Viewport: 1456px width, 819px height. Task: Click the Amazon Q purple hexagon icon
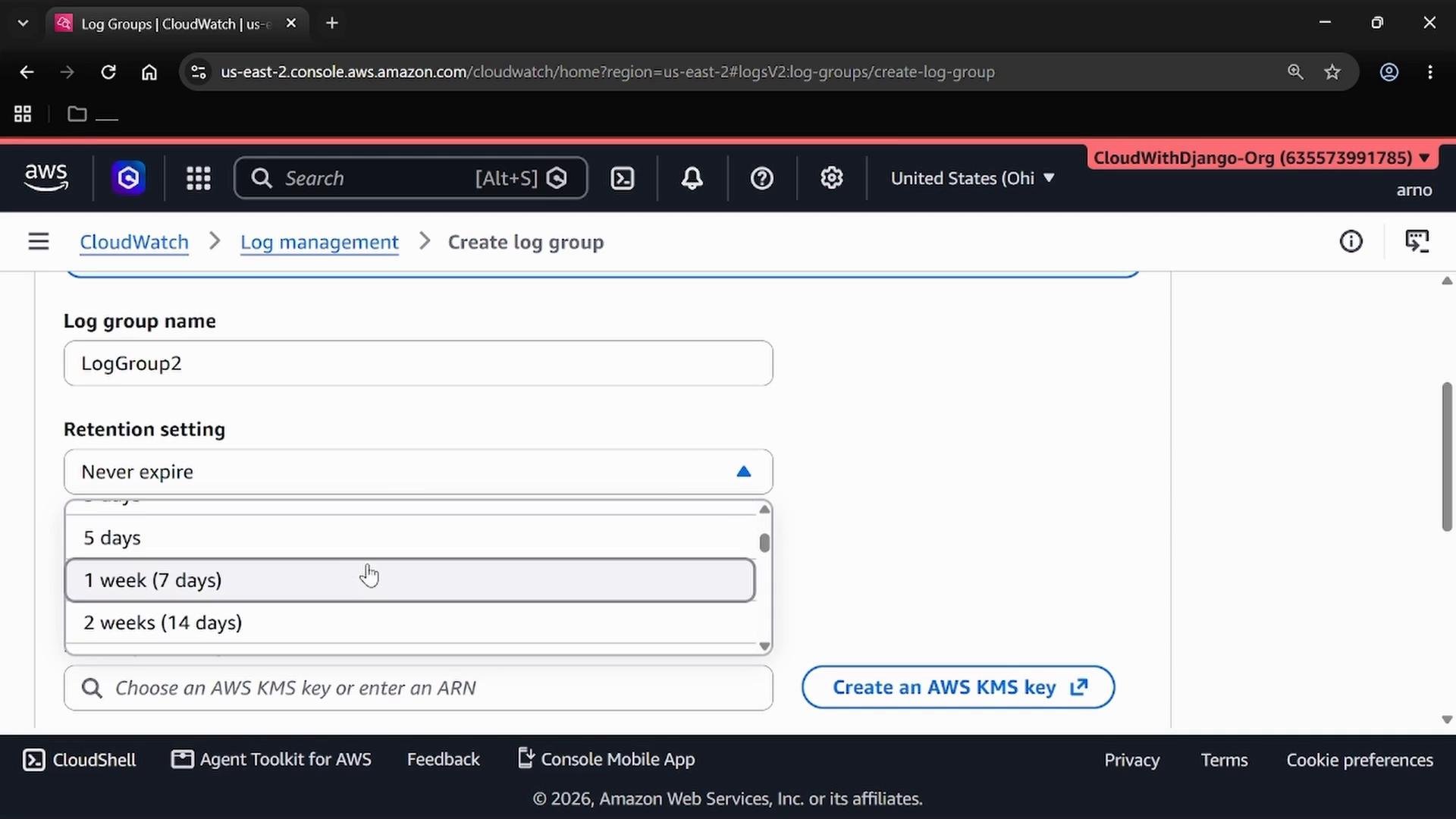129,178
